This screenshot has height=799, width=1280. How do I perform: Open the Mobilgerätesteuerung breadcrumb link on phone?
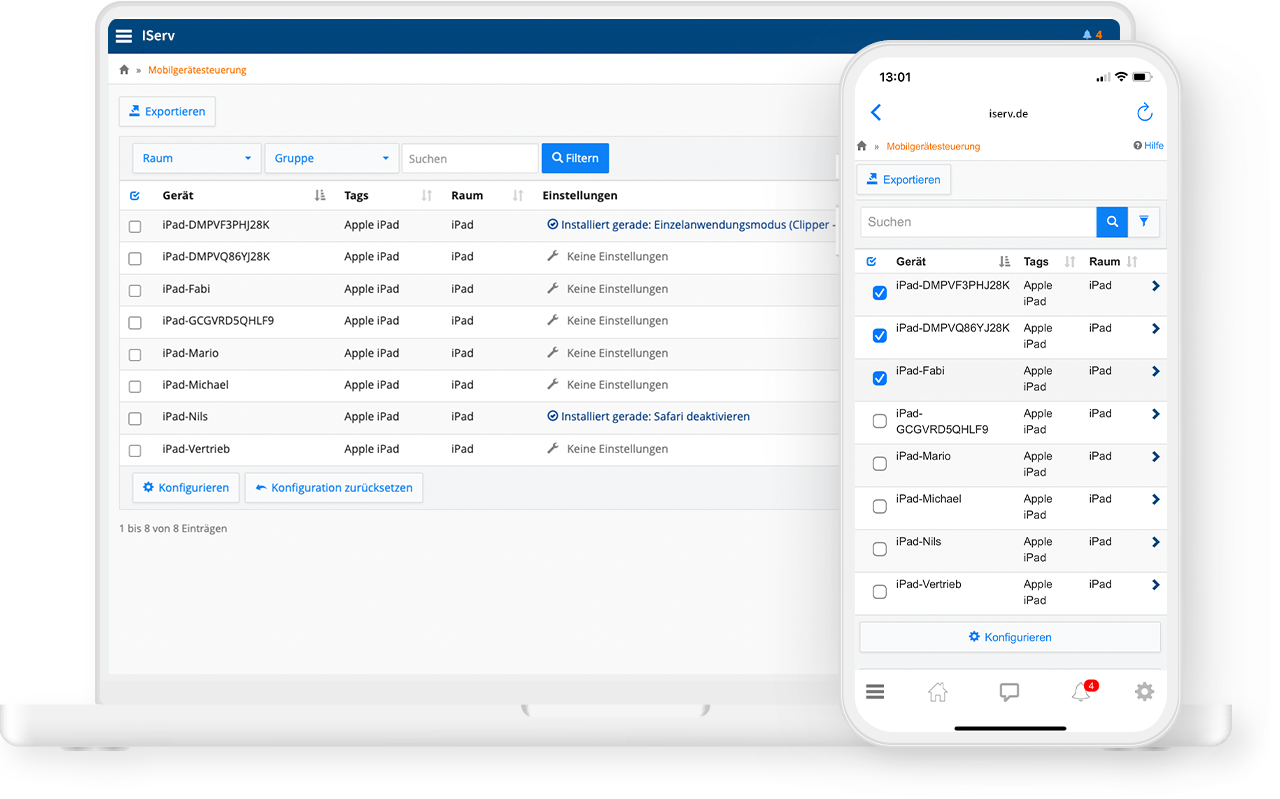[x=933, y=146]
